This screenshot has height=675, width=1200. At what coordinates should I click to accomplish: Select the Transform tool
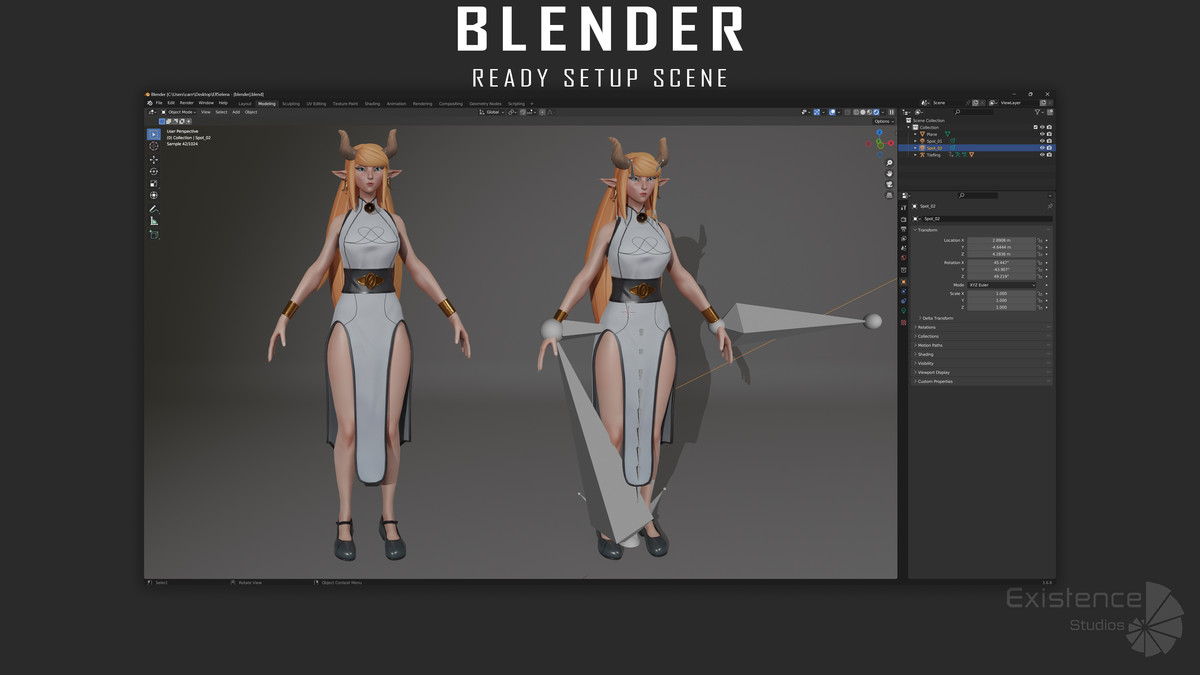(153, 195)
